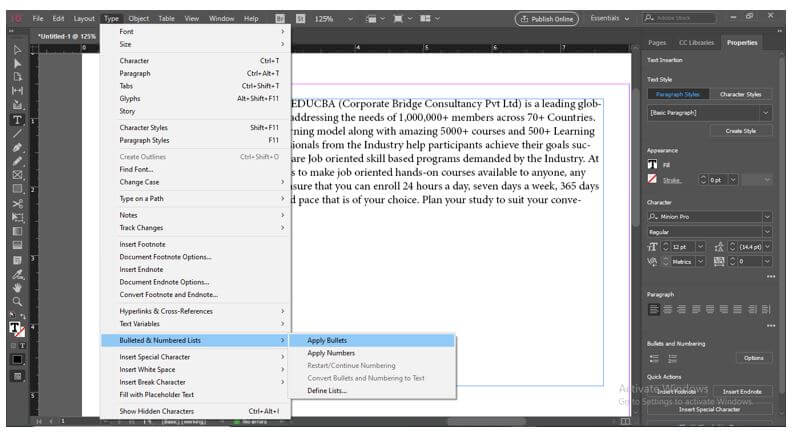Show more Paragraph options ellipsis
Screen dimensions: 809x435
(771, 326)
